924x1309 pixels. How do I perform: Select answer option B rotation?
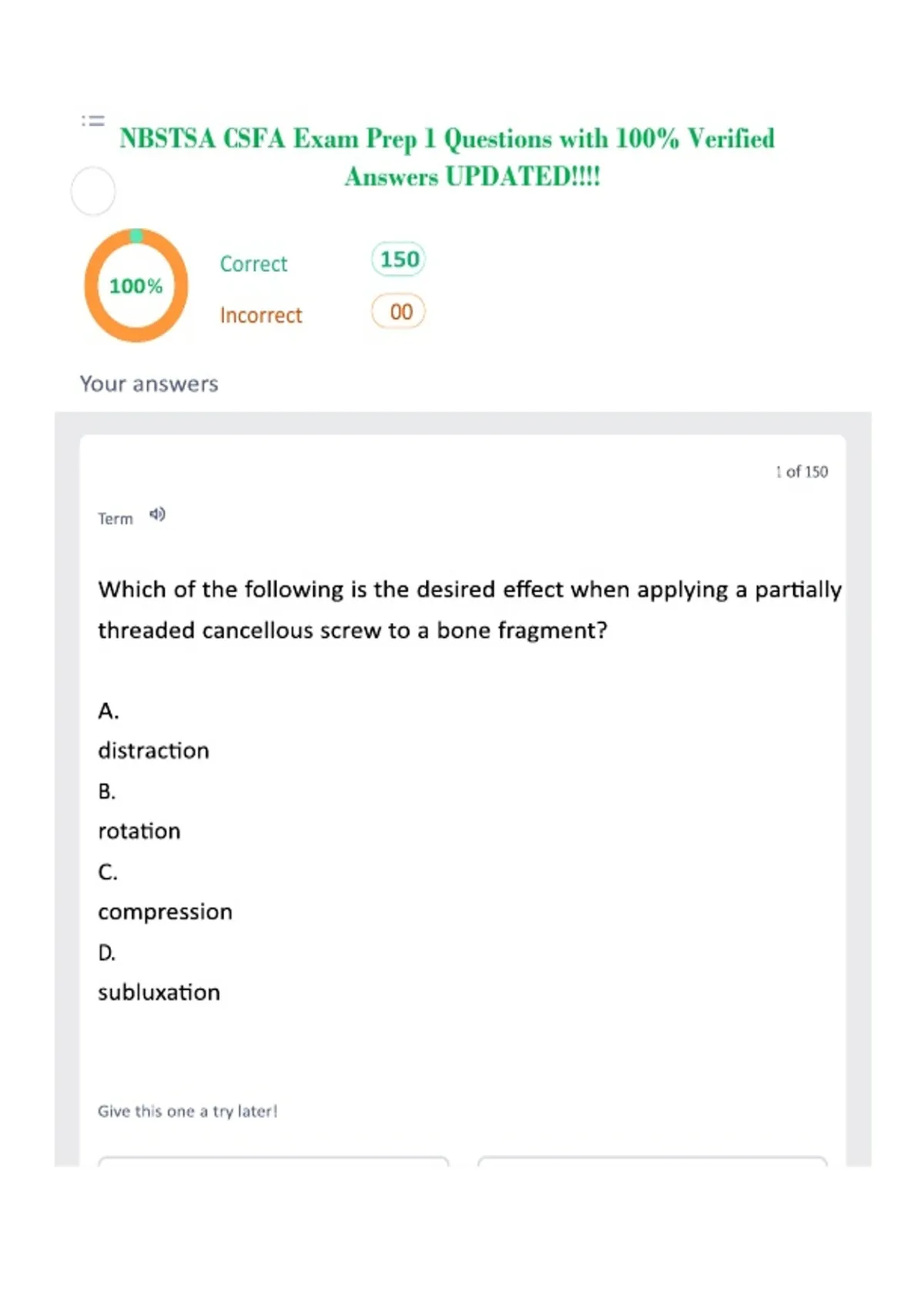tap(139, 812)
